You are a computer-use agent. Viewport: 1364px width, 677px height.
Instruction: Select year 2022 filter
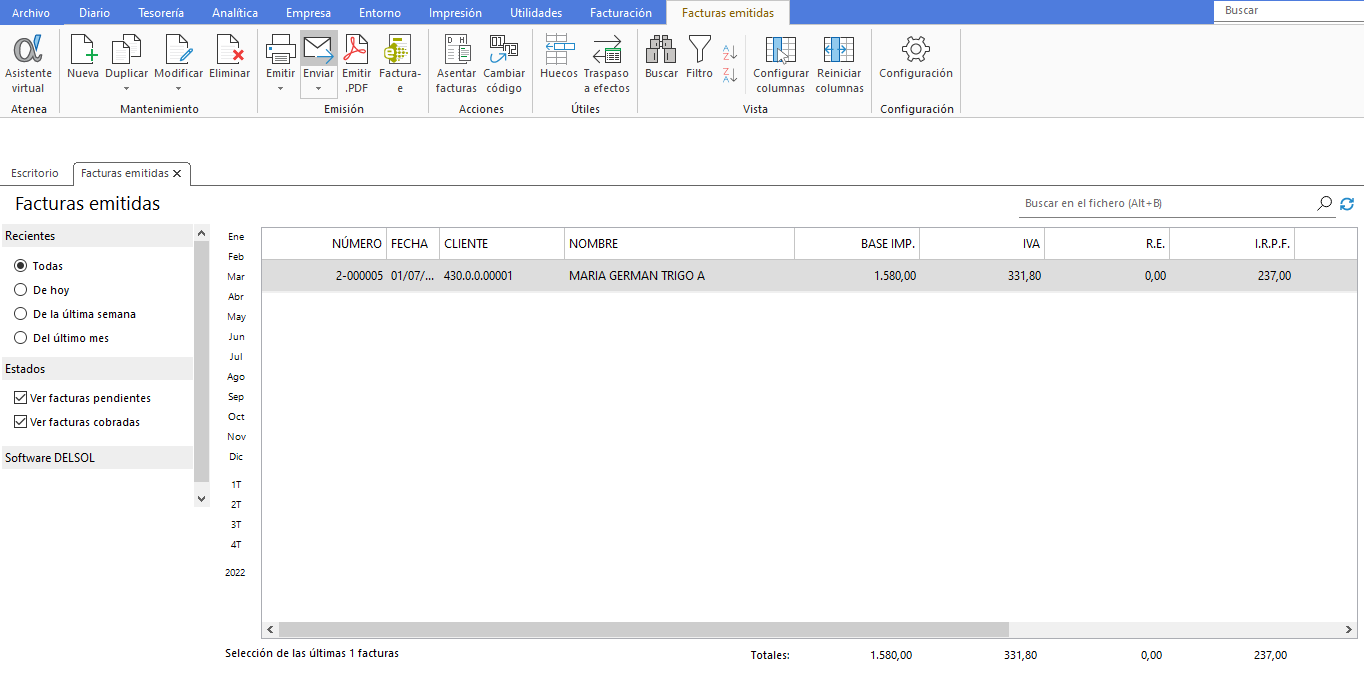[x=235, y=573]
